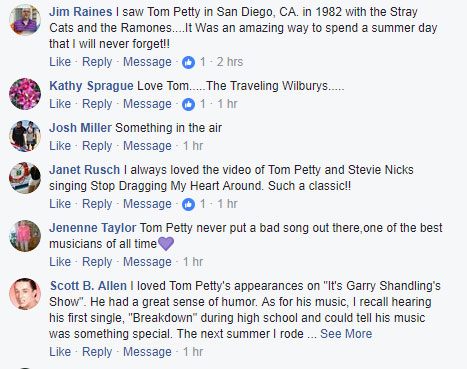Message Scott B. Allen from his comment
Screen dimensions: 467x369
click(147, 352)
